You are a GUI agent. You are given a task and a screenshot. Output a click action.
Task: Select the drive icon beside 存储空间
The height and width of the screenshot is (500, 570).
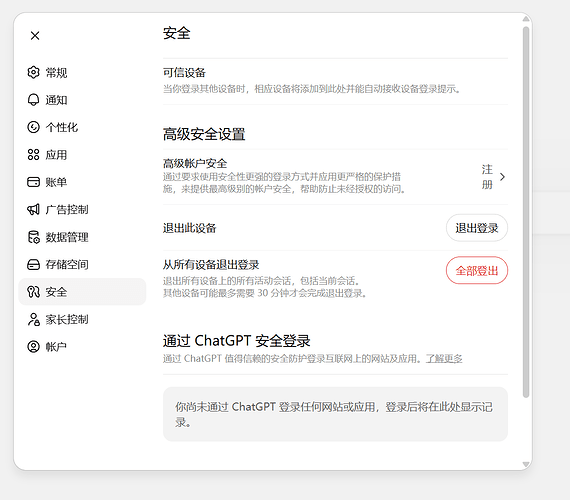tap(33, 264)
